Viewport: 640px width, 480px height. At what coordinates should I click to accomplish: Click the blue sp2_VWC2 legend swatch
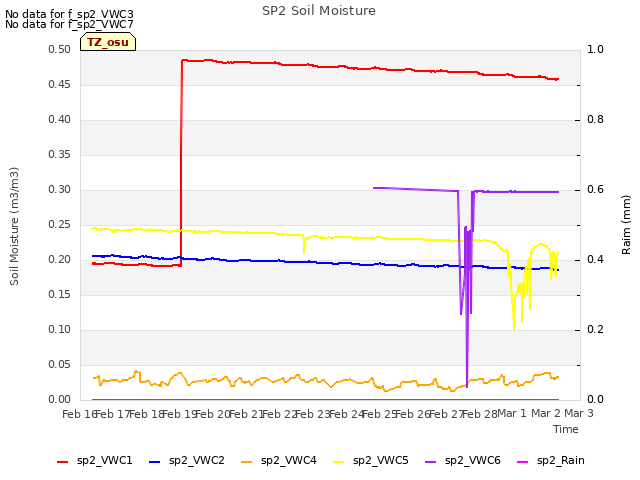[x=155, y=462]
